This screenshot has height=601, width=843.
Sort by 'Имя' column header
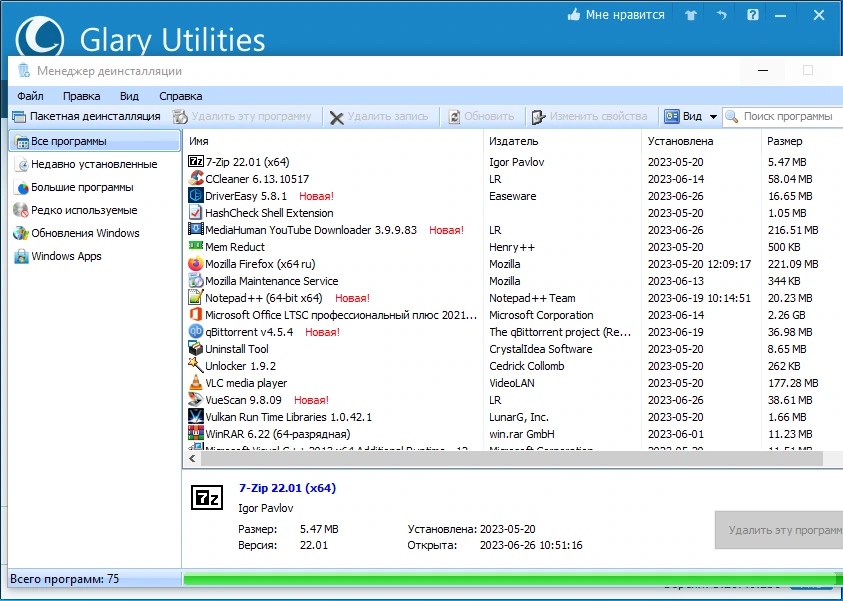333,141
